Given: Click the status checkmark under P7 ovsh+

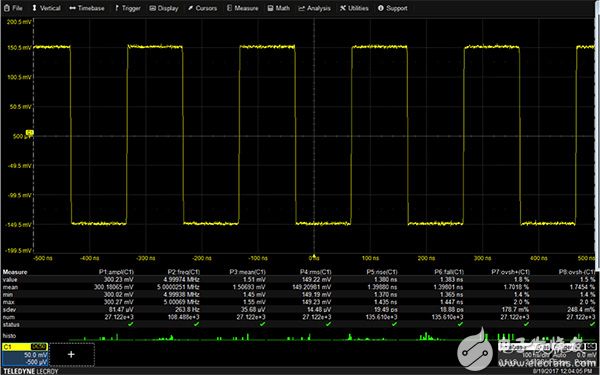Looking at the screenshot, I should pyautogui.click(x=527, y=324).
